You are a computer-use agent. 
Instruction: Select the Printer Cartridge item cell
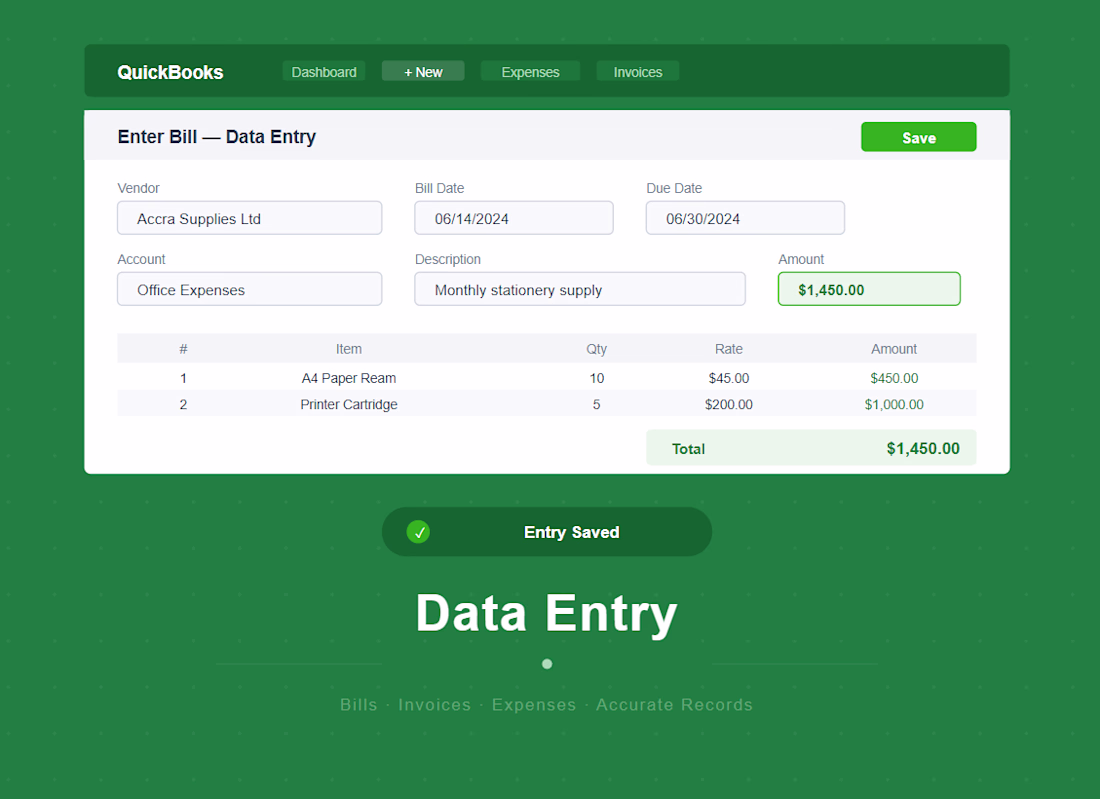click(349, 404)
